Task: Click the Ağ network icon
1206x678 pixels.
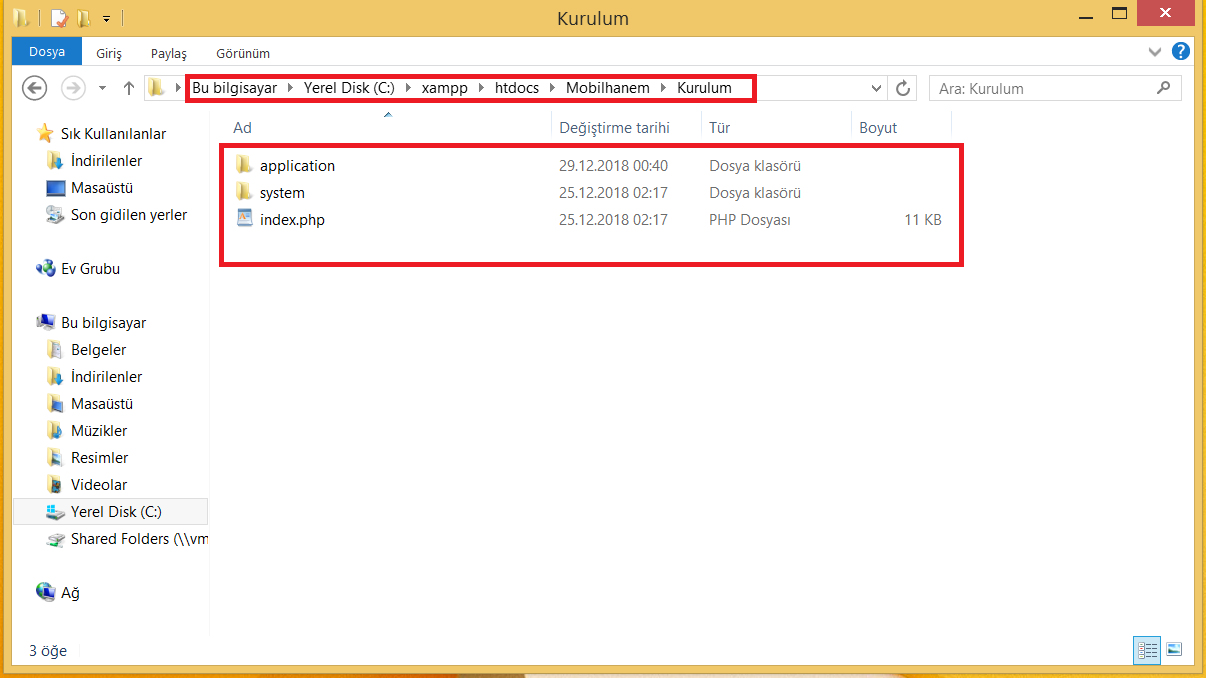Action: click(46, 592)
